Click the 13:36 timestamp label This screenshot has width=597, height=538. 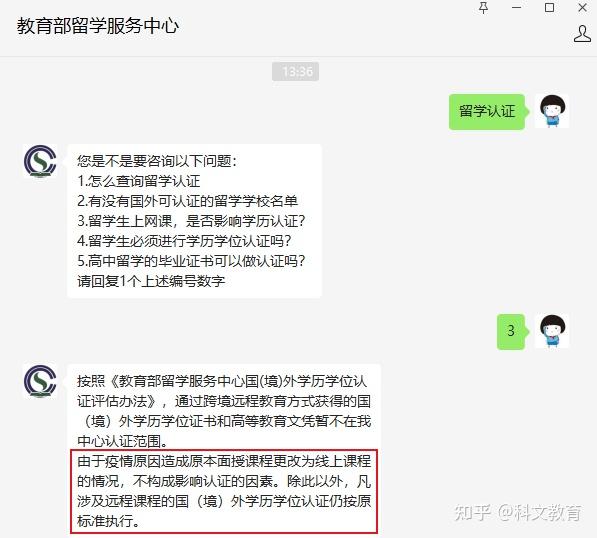tap(295, 71)
